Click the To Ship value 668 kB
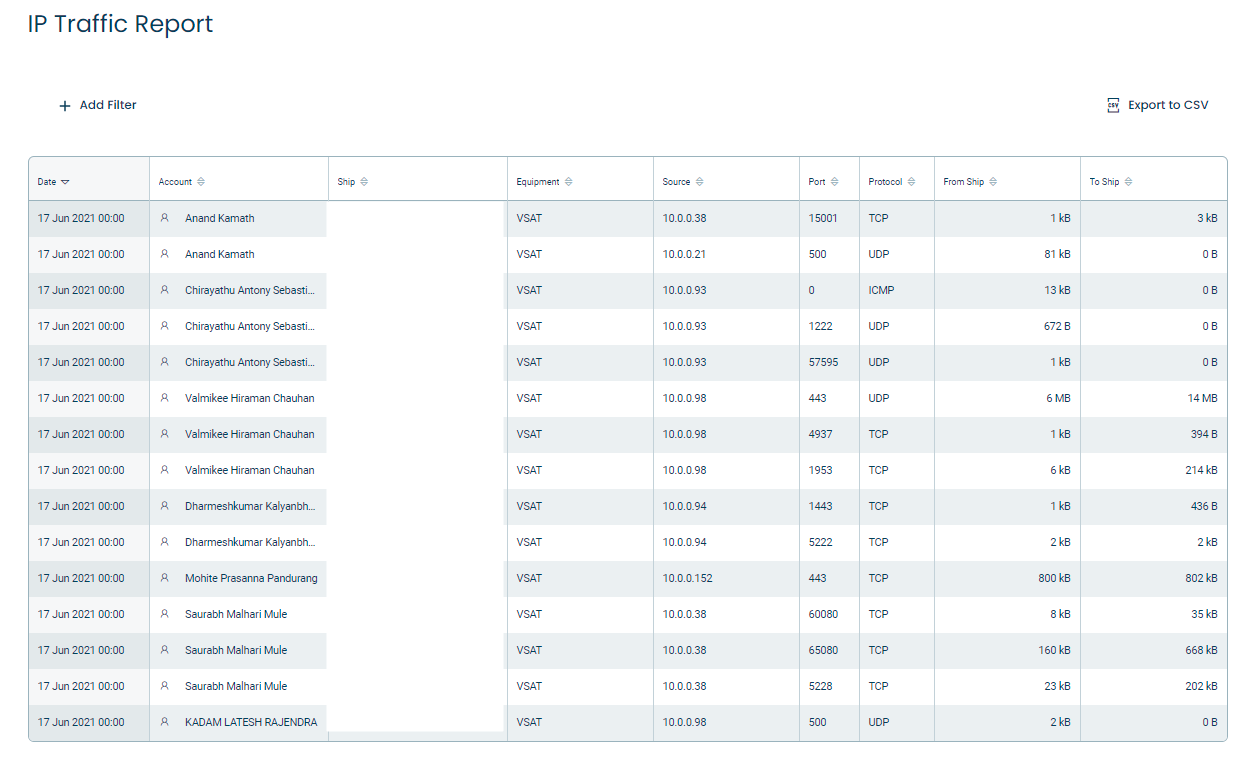1249x758 pixels. click(x=1201, y=650)
